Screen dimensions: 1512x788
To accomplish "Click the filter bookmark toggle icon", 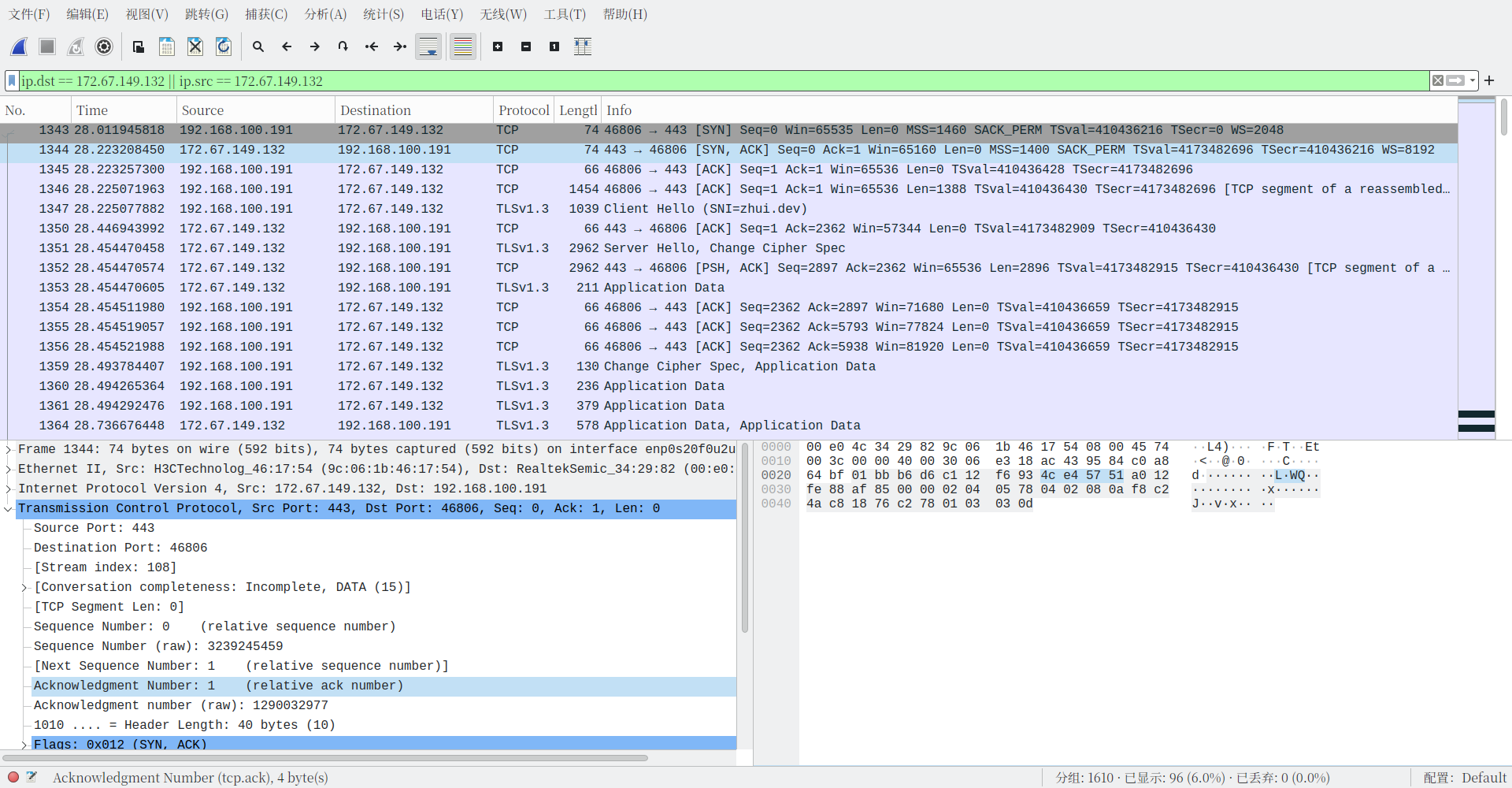I will (x=12, y=80).
